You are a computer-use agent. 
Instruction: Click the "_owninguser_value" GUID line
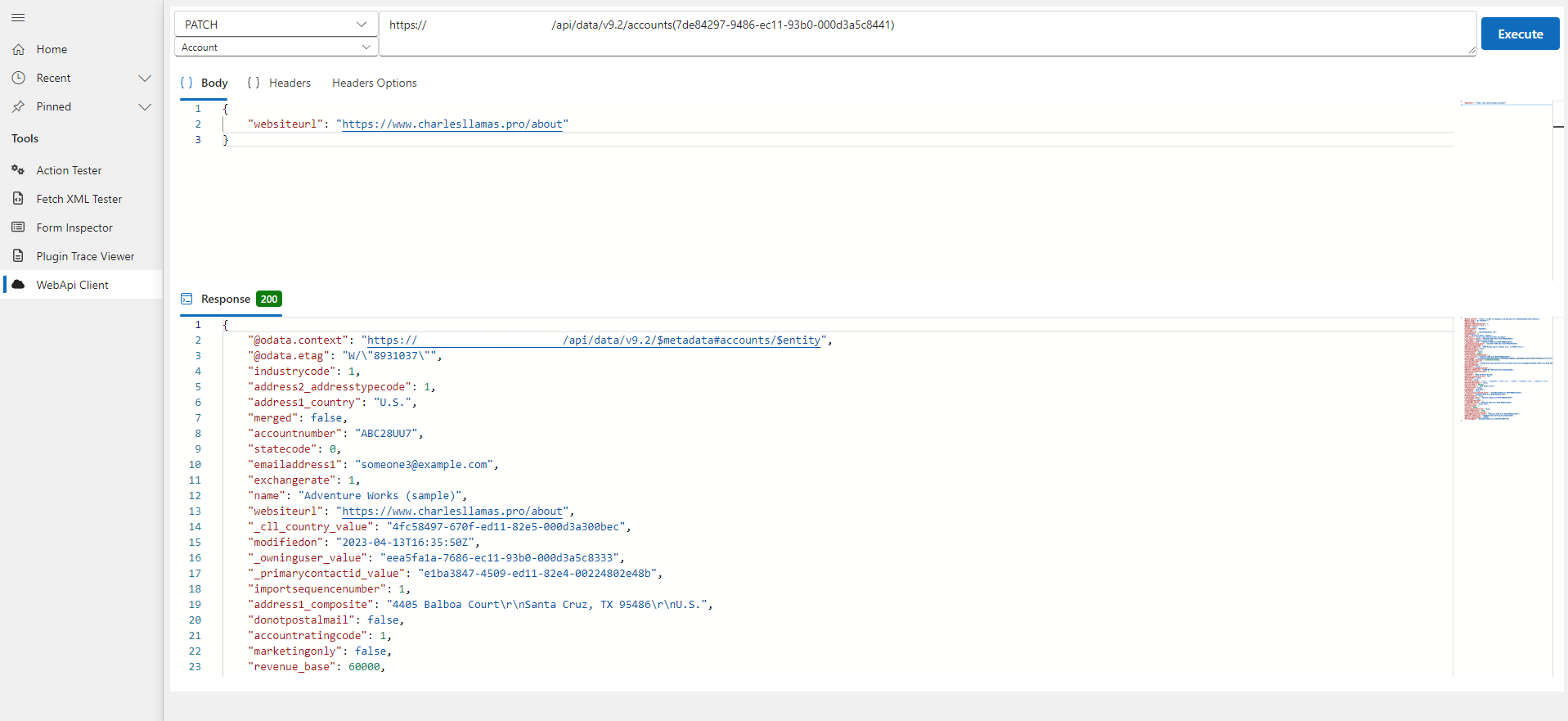436,558
